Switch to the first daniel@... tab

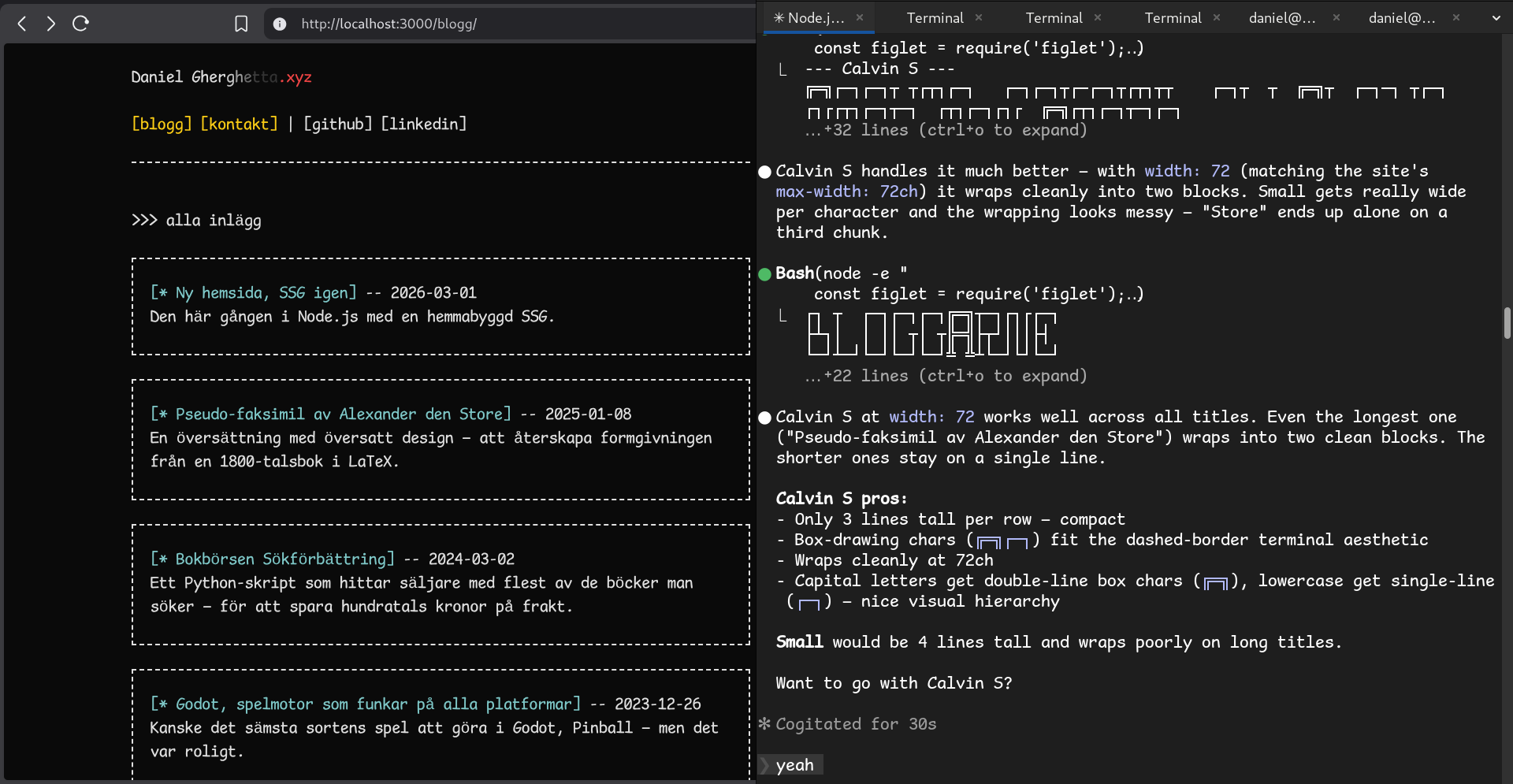tap(1282, 17)
